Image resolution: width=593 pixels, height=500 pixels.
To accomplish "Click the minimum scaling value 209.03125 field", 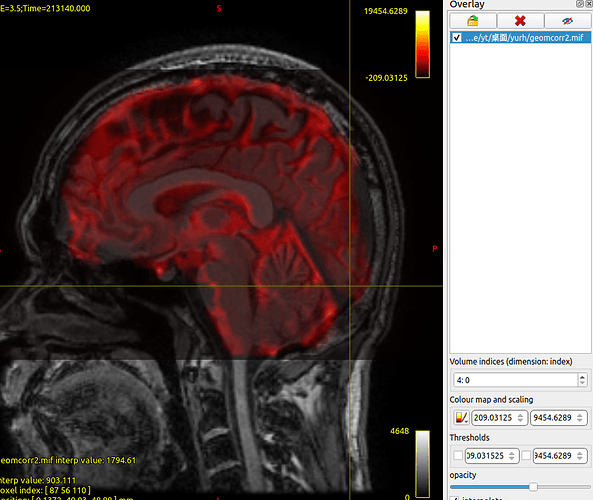I will [x=499, y=418].
